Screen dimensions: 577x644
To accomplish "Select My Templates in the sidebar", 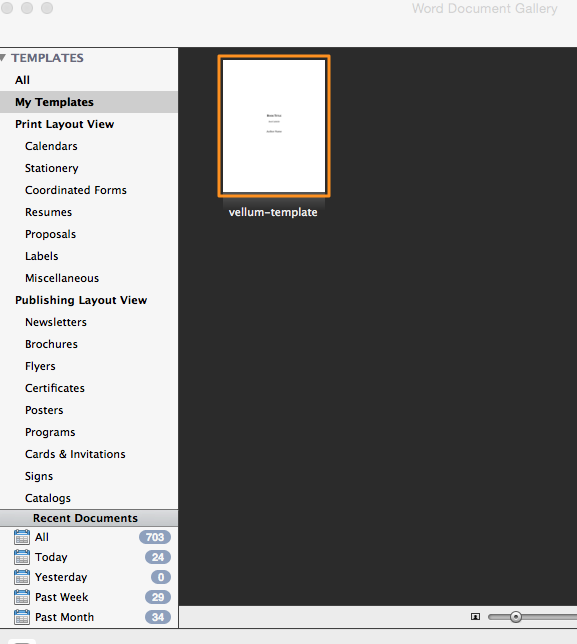I will click(89, 102).
